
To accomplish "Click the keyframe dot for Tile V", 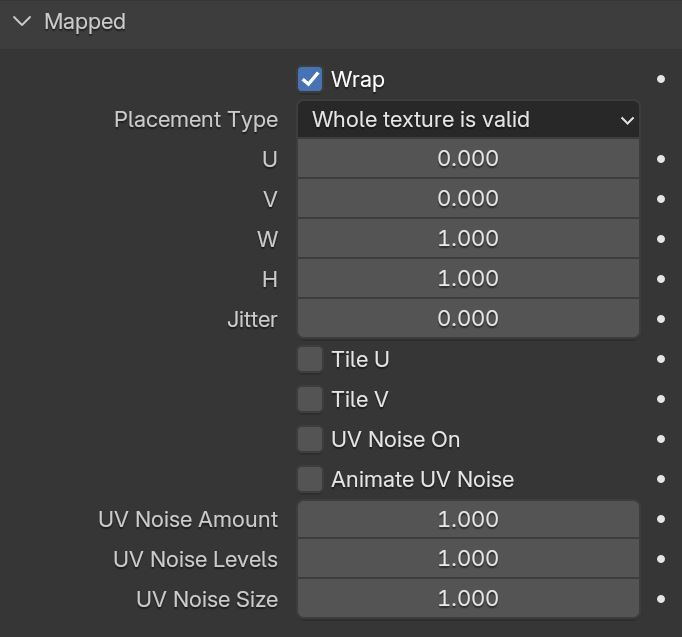I will pos(661,399).
